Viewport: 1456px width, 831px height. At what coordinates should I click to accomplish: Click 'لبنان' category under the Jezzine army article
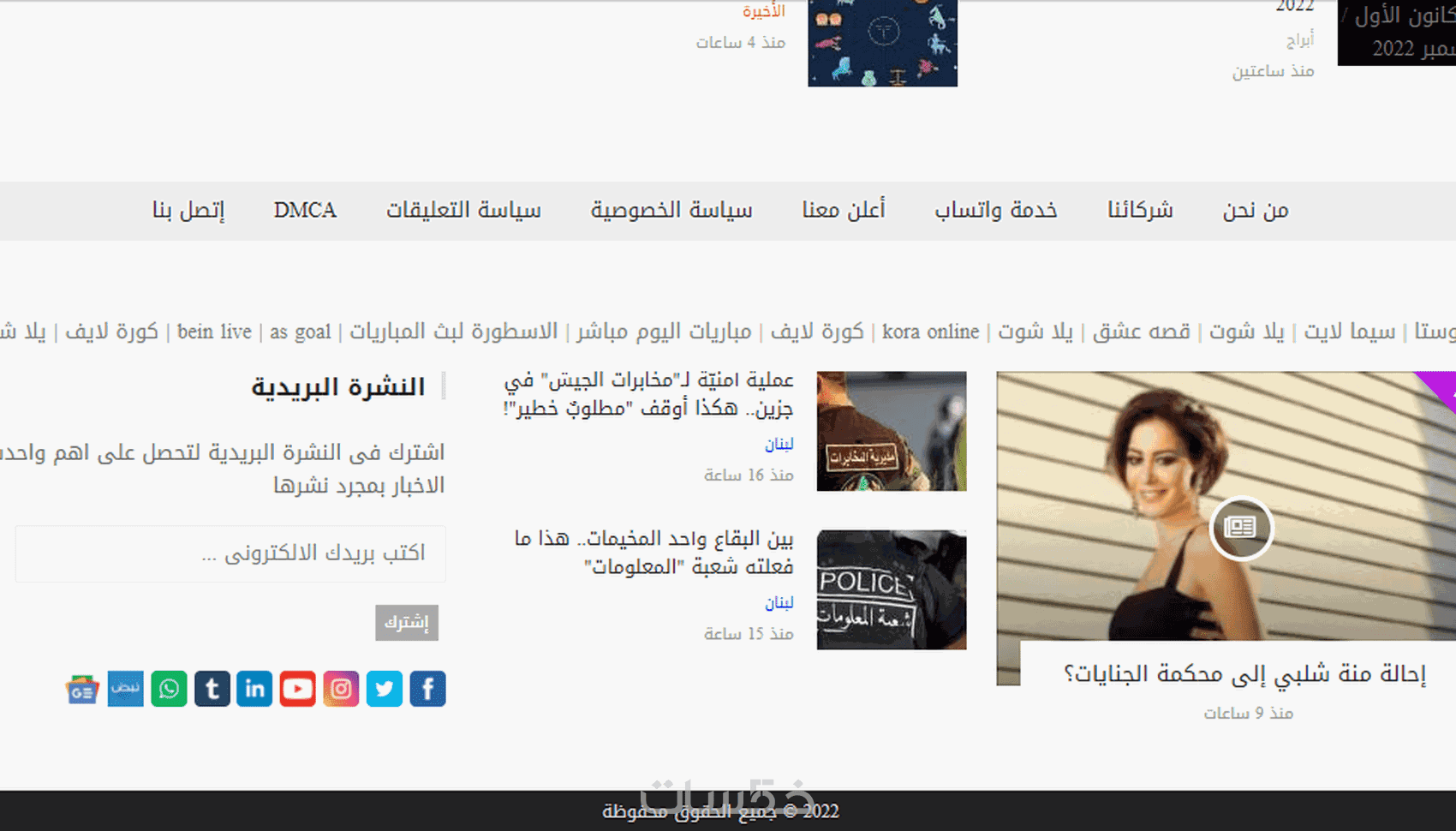pyautogui.click(x=779, y=444)
